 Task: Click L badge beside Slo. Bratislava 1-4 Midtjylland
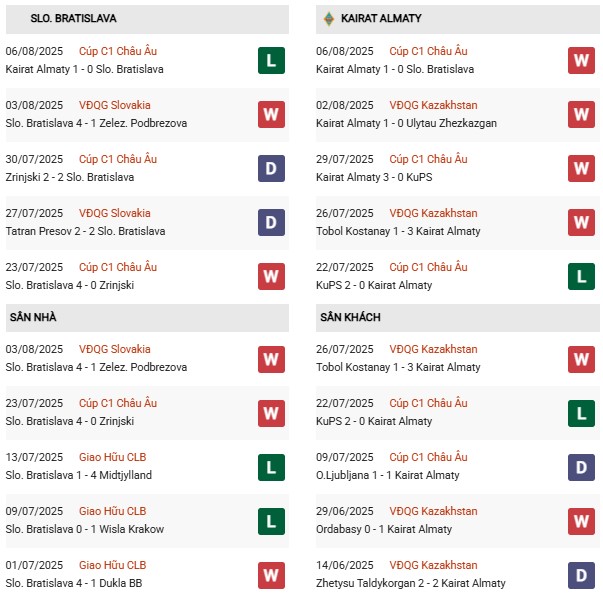(x=270, y=466)
